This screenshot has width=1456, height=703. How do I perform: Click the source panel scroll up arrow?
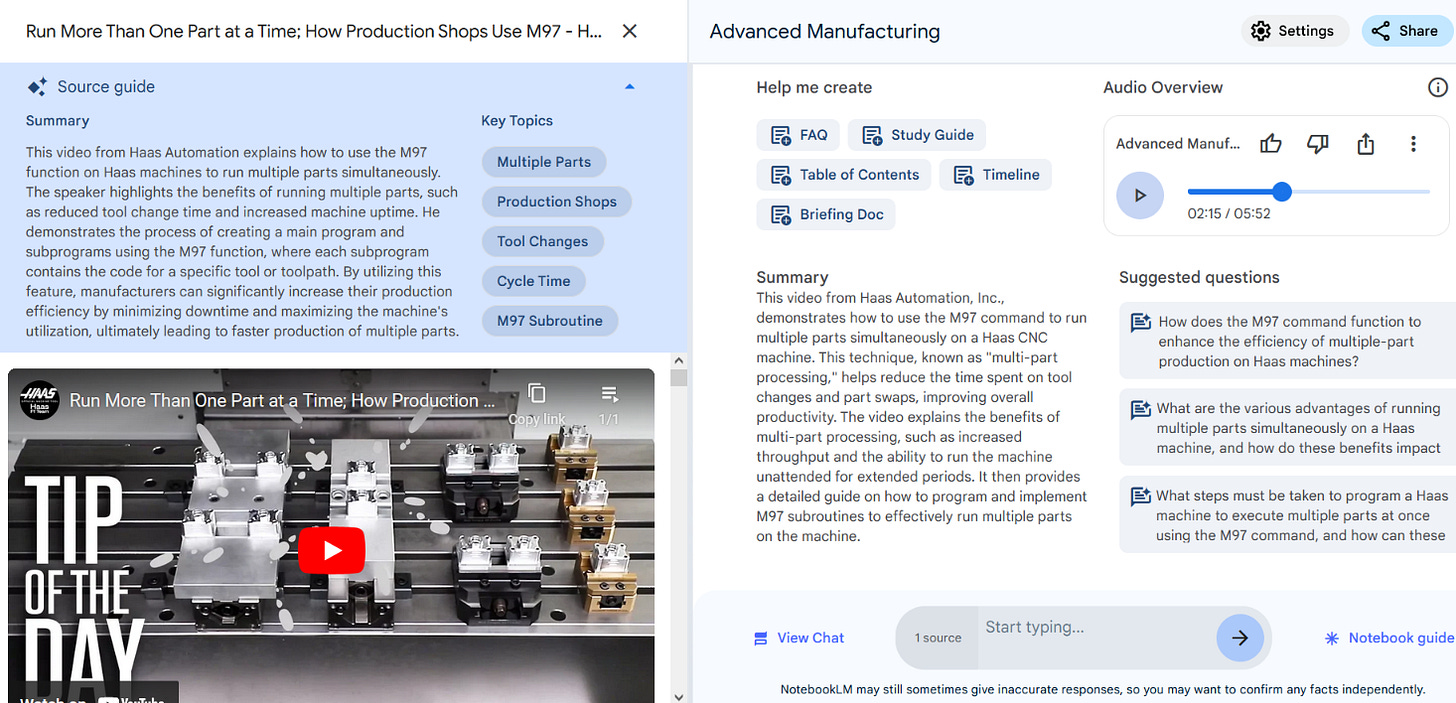[x=679, y=360]
